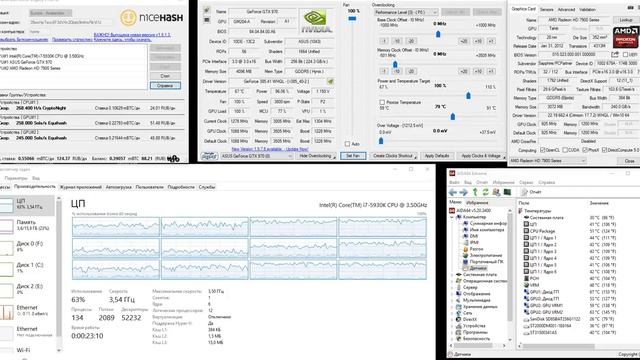Select Память in Task Manager sidebar
This screenshot has width=640, height=360.
[x=27, y=226]
